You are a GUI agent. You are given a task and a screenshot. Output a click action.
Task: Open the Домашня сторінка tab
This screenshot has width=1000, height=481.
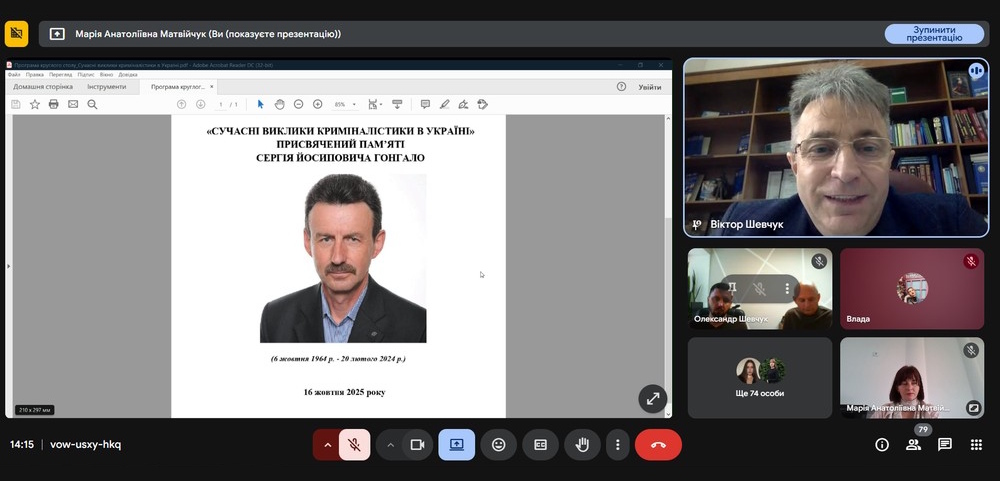pos(42,87)
